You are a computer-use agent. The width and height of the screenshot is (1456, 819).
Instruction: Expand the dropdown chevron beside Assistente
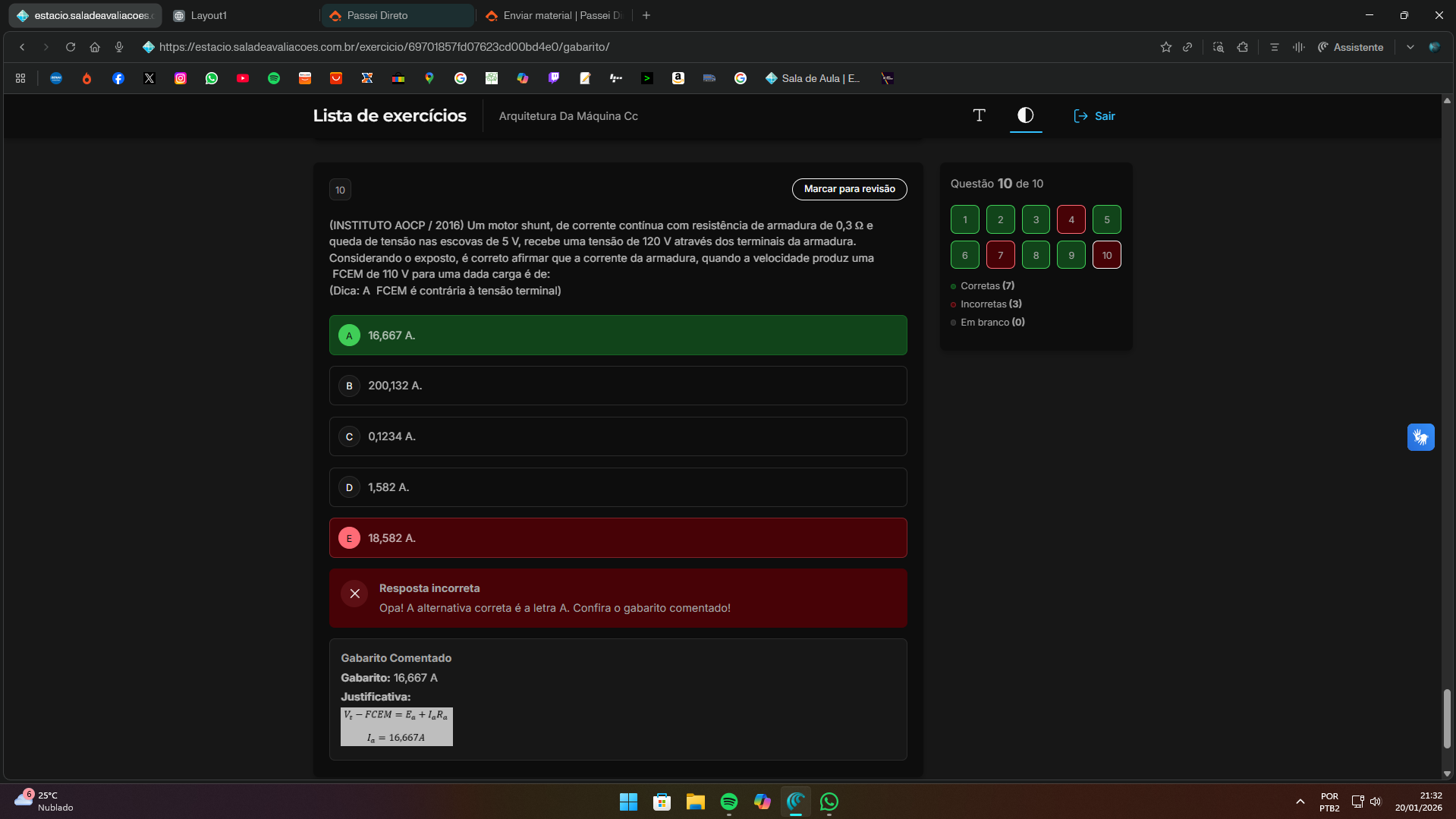(x=1410, y=47)
